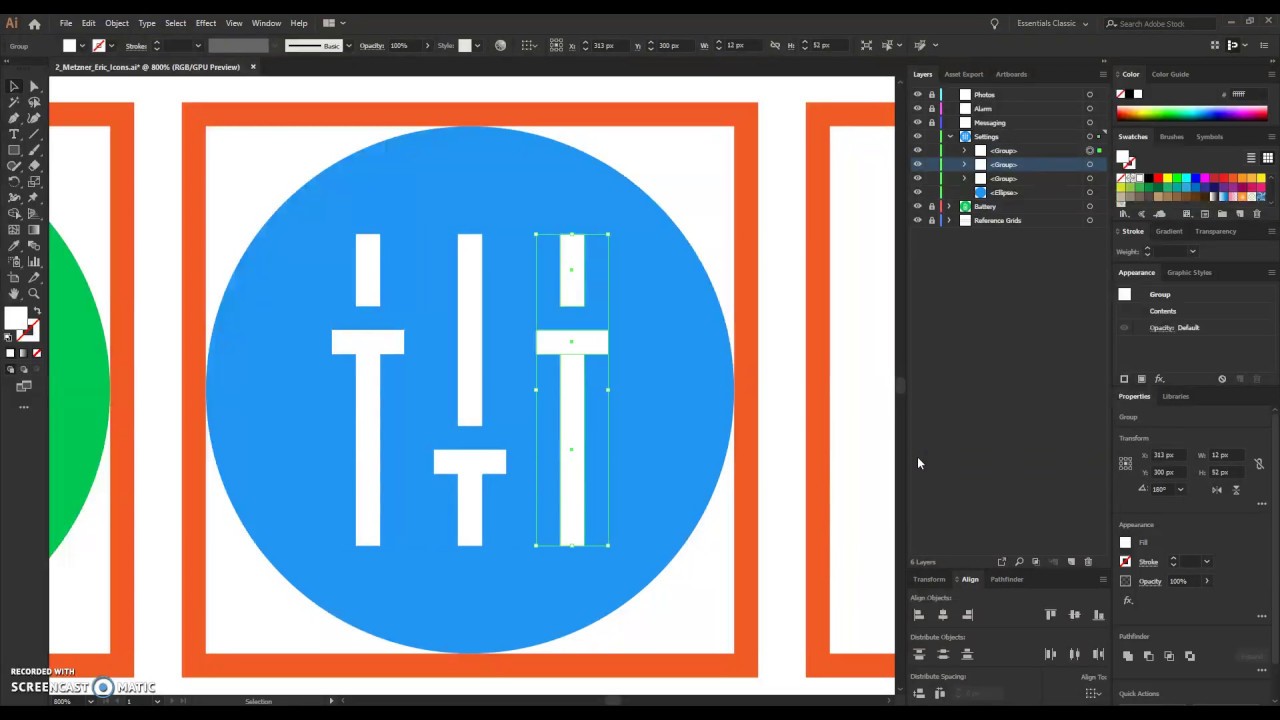Locate object with Layers panel magnifier

point(1019,562)
